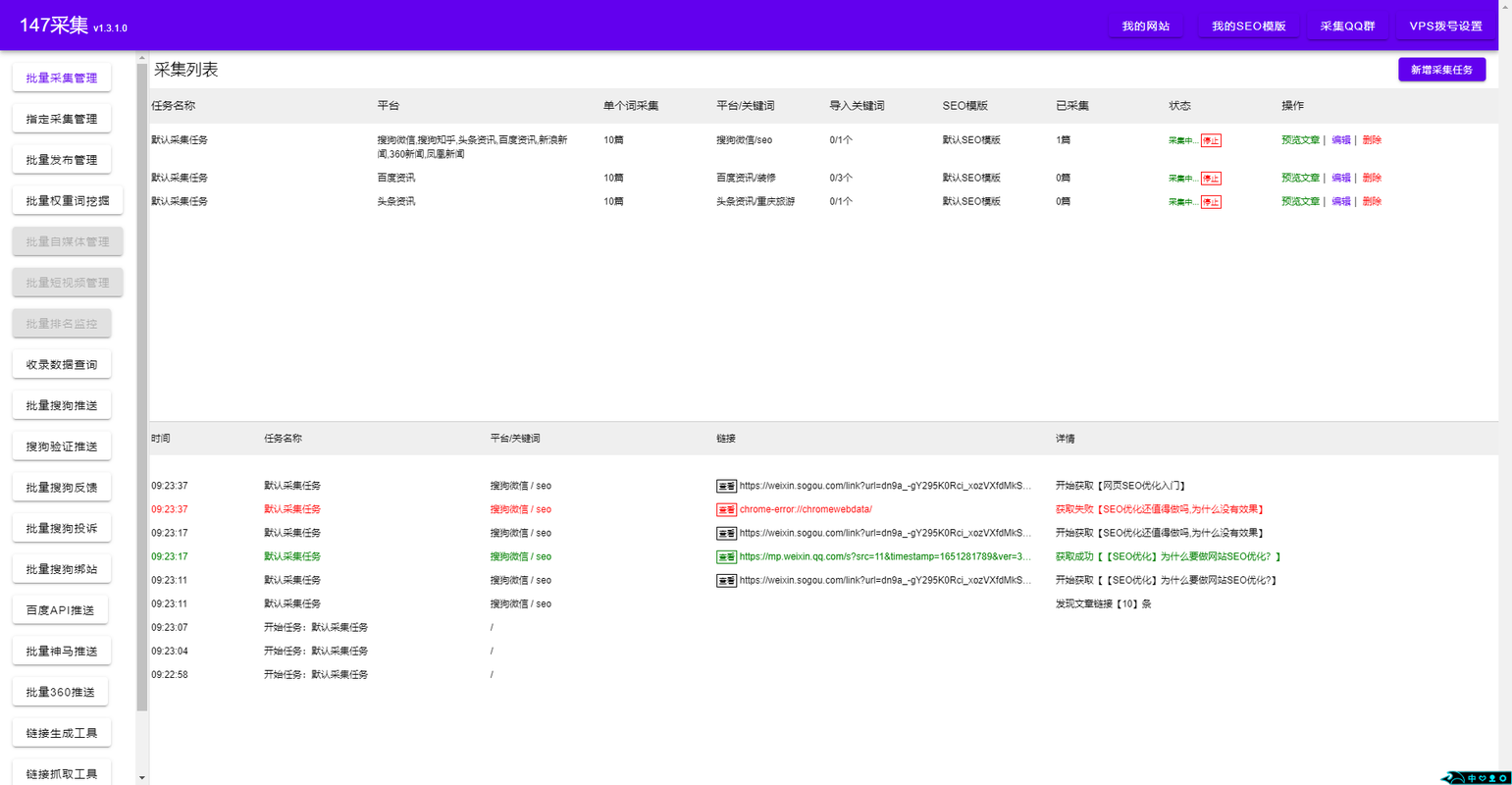Open 批量搜狗反馈 from the sidebar

tap(62, 488)
